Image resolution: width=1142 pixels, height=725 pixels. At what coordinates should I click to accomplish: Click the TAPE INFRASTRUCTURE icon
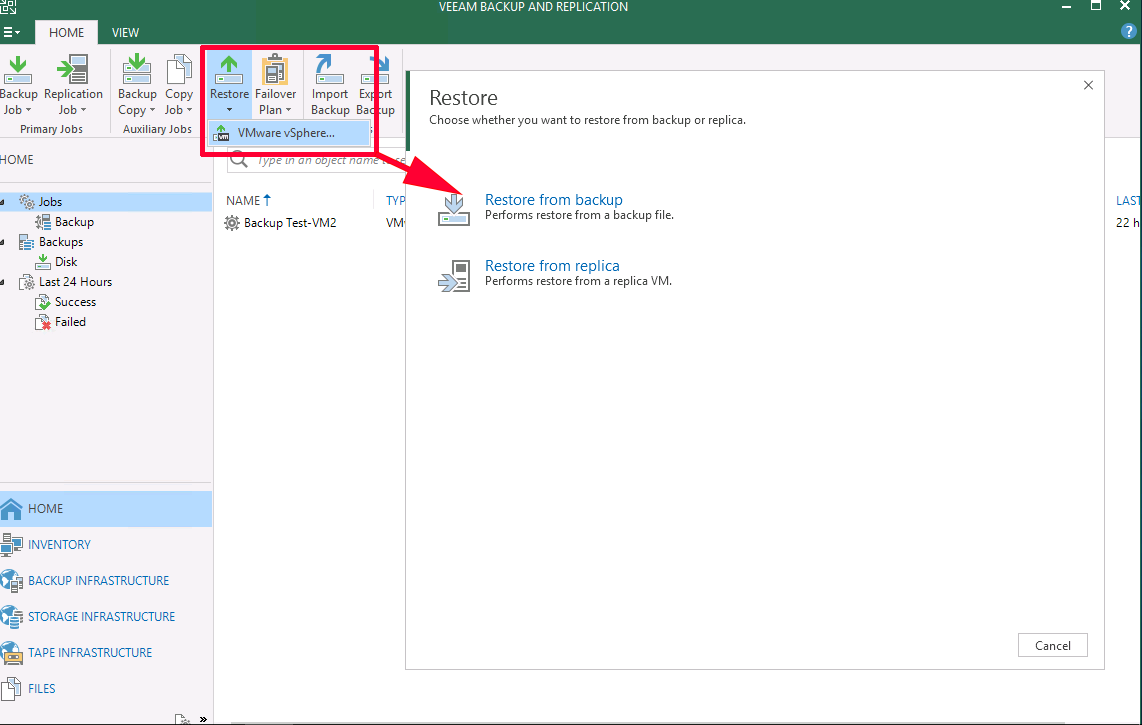pyautogui.click(x=12, y=652)
